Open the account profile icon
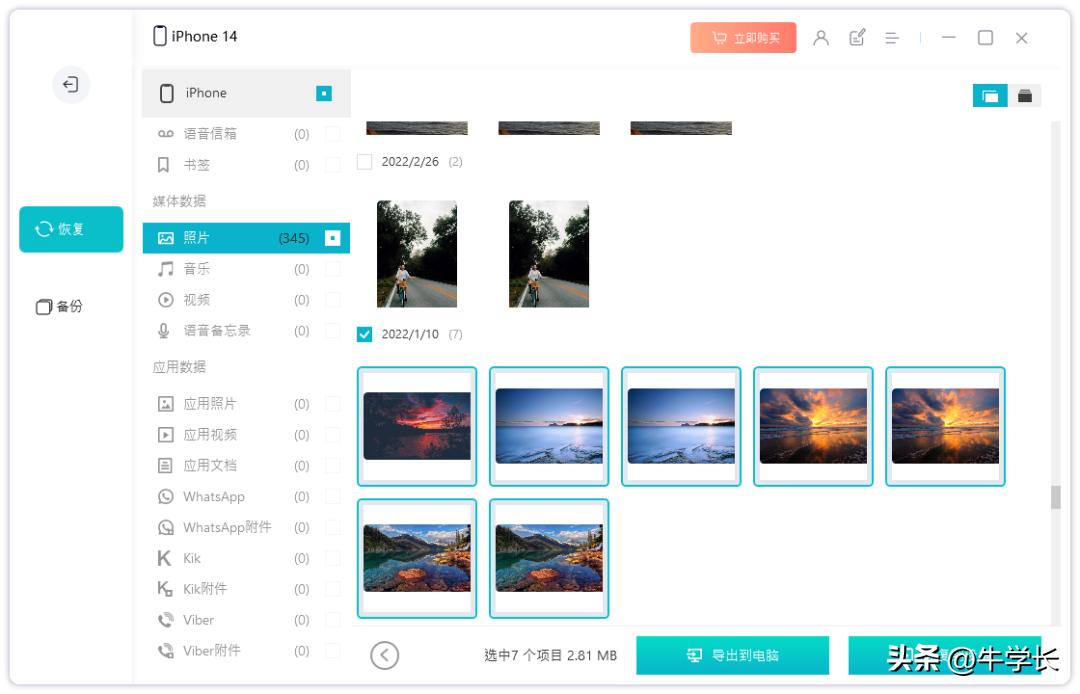1080x694 pixels. coord(822,37)
